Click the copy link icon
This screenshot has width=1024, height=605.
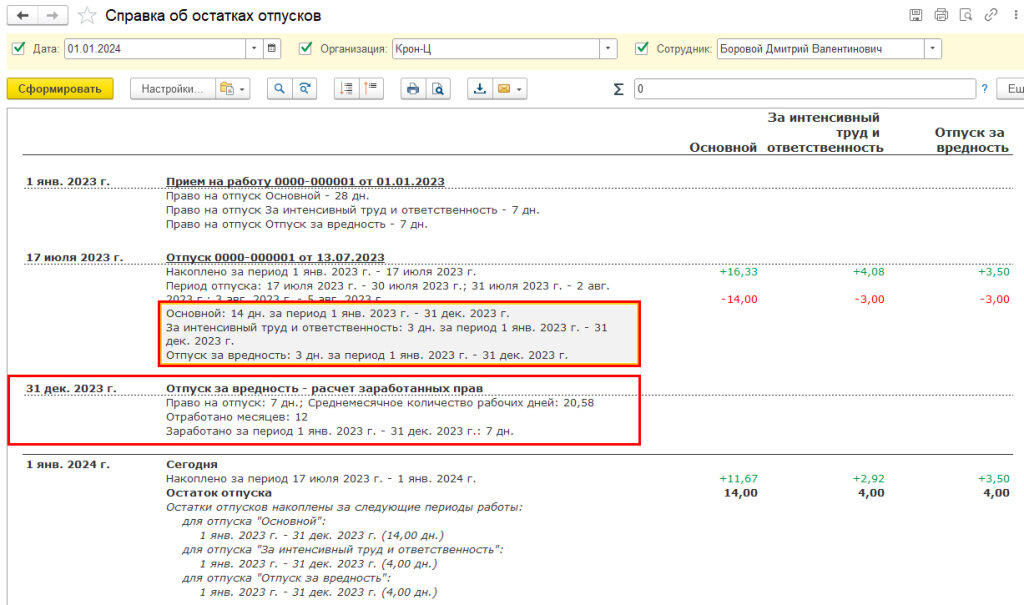[x=991, y=15]
